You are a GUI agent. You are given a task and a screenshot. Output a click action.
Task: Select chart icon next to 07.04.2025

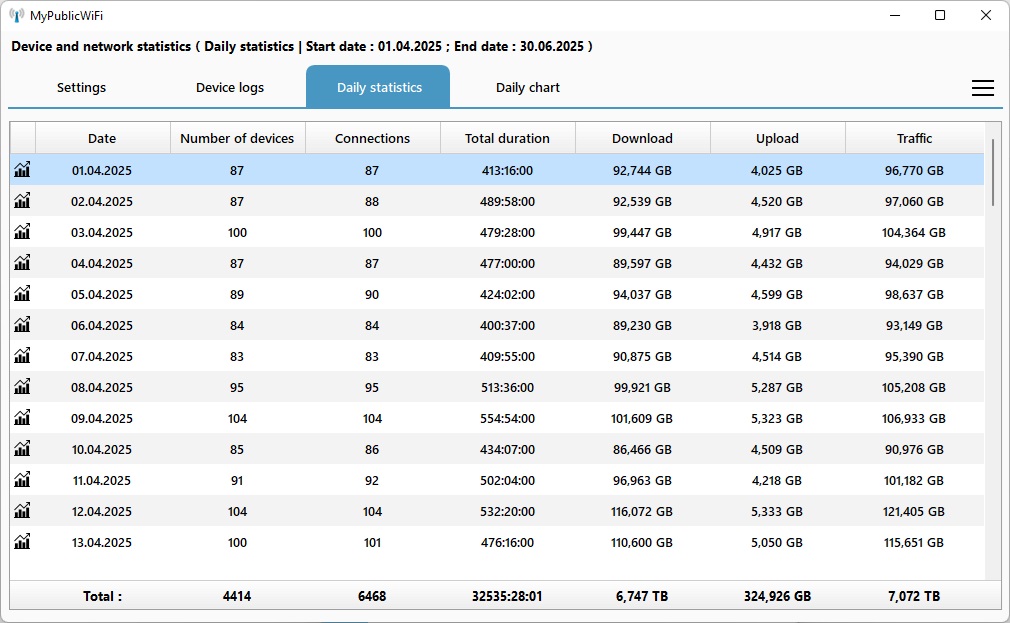(22, 356)
